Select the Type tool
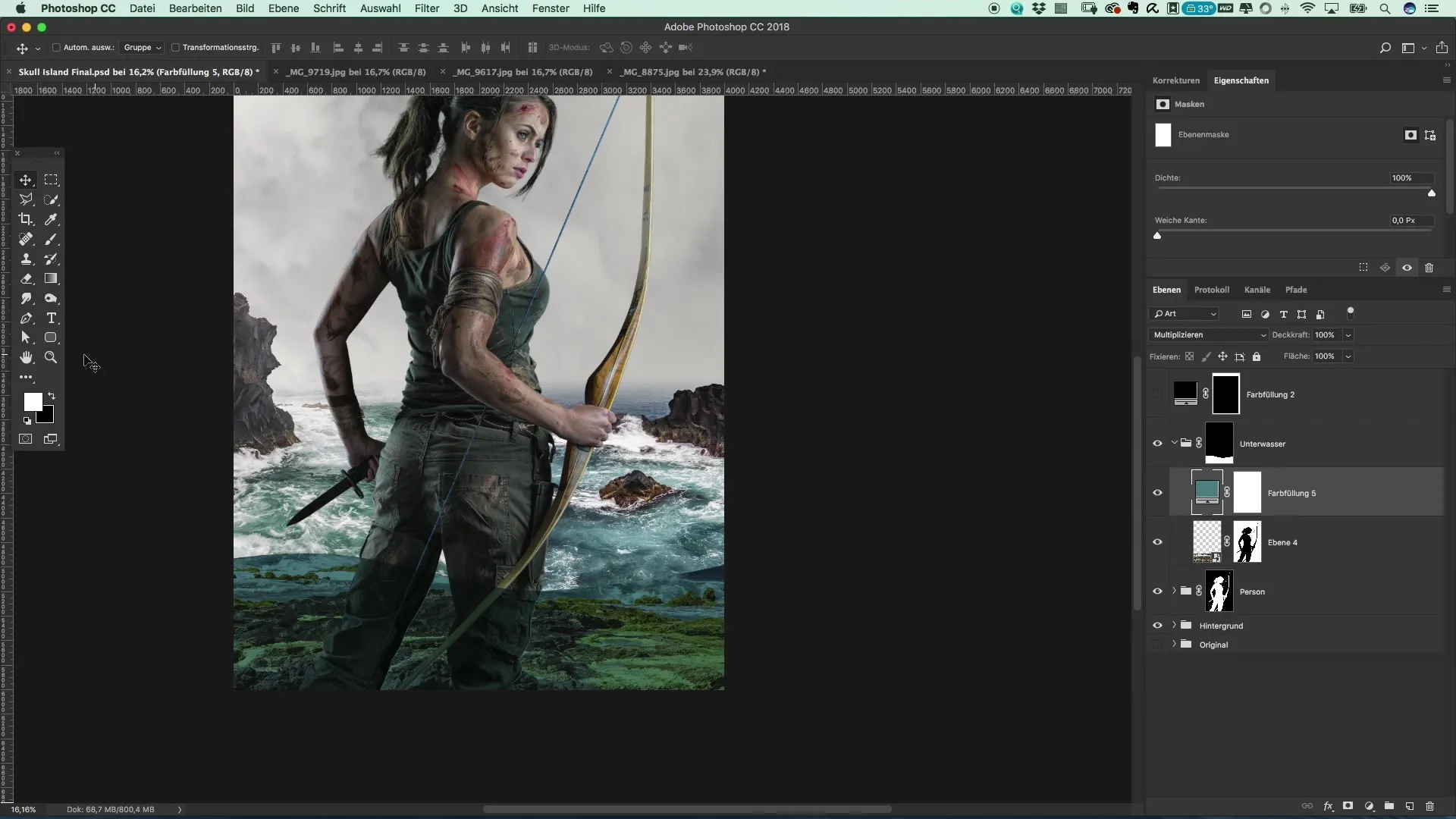 (x=51, y=318)
